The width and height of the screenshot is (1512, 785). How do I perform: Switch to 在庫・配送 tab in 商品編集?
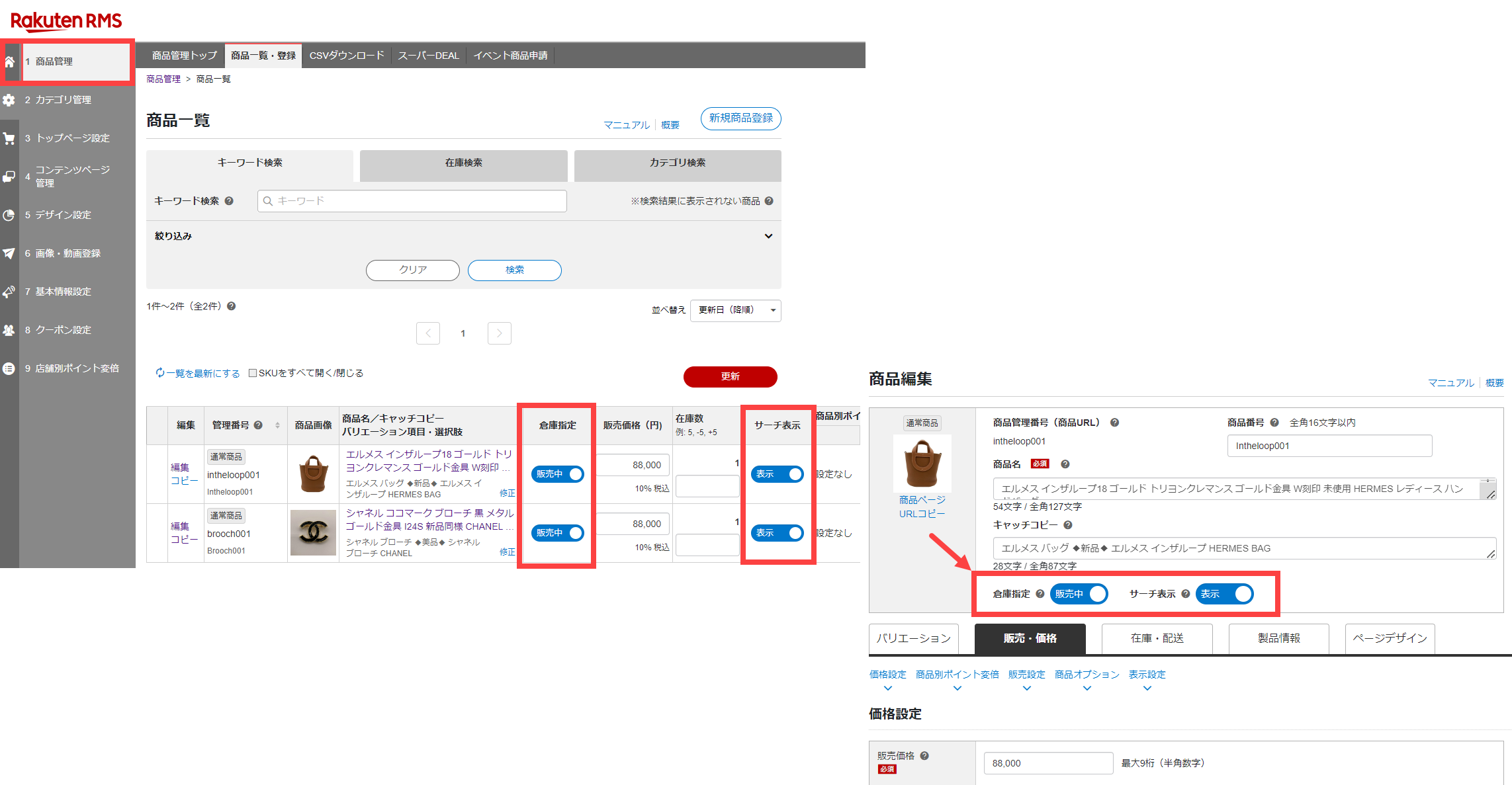pyautogui.click(x=1157, y=639)
